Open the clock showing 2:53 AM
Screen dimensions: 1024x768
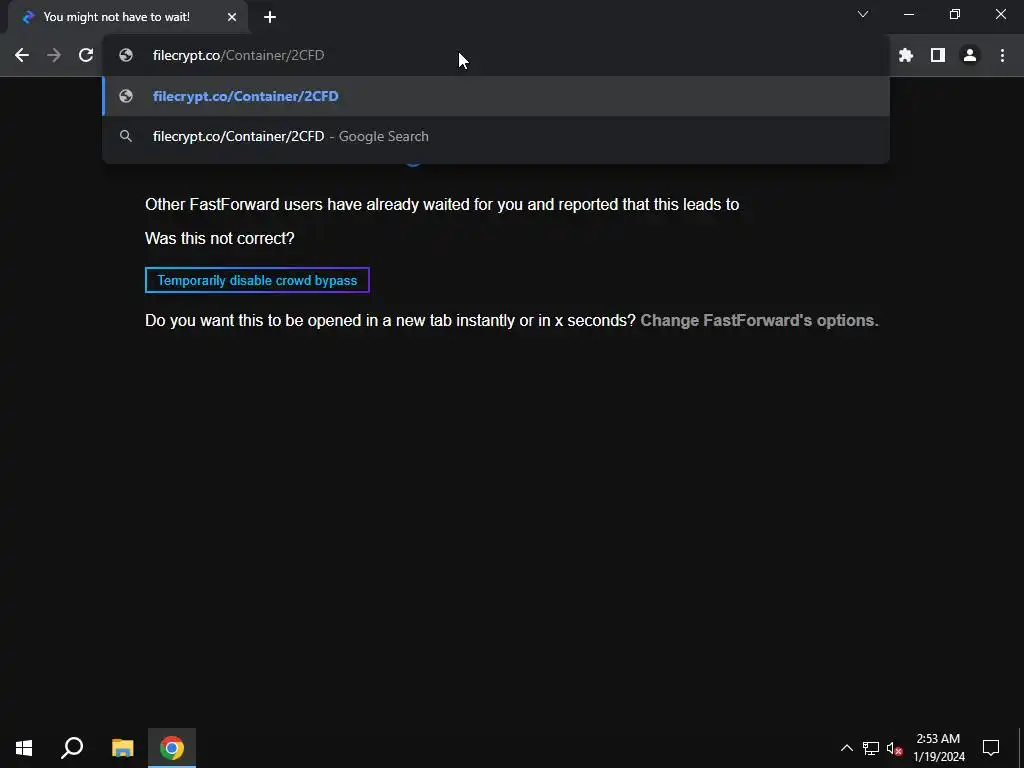[x=938, y=748]
